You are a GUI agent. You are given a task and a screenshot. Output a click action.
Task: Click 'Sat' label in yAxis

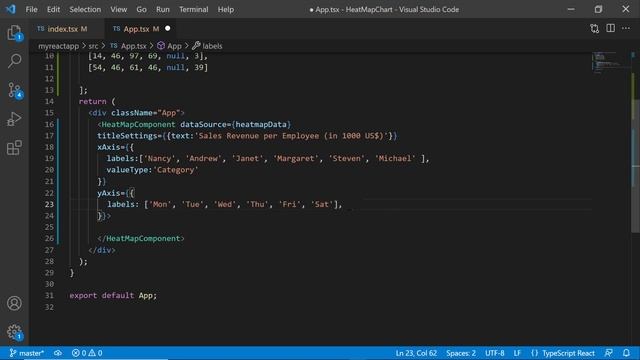click(x=322, y=204)
